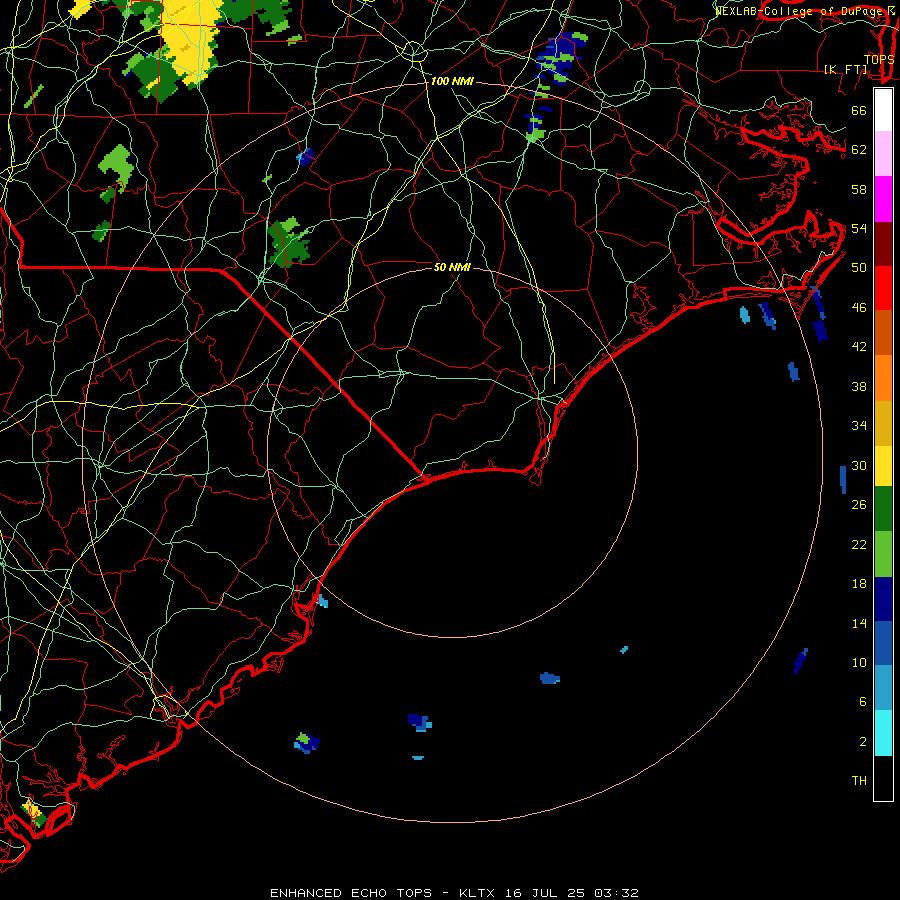Click the '100 NMI' range ring label

(x=452, y=82)
